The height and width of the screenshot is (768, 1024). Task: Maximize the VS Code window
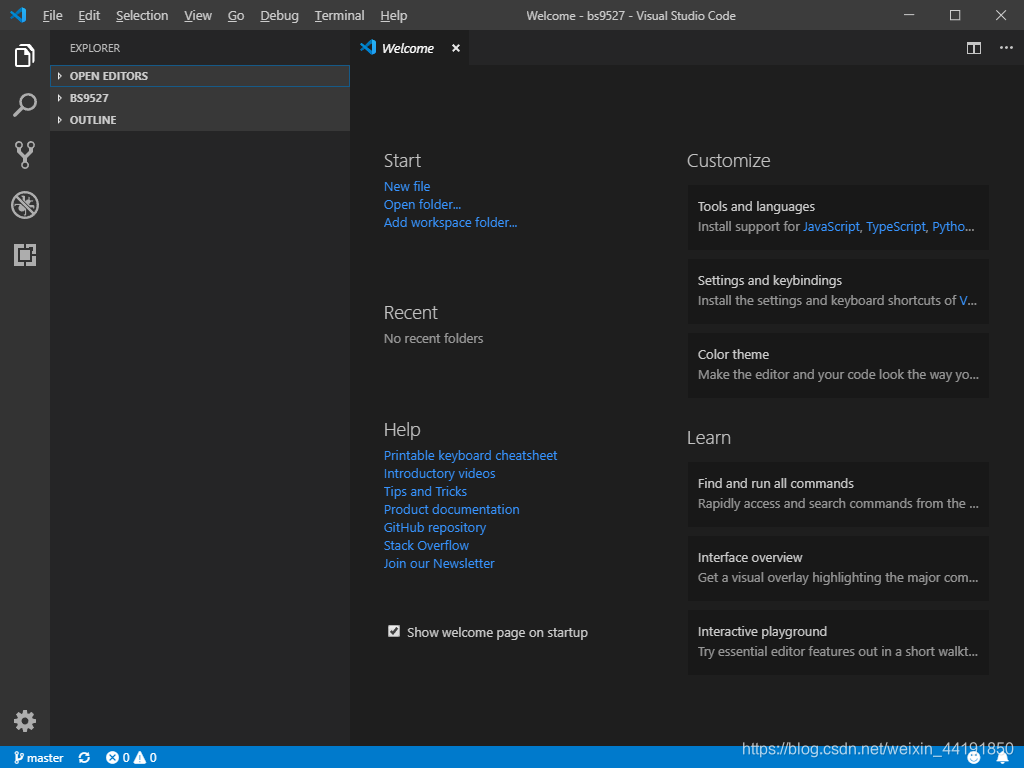coord(955,15)
